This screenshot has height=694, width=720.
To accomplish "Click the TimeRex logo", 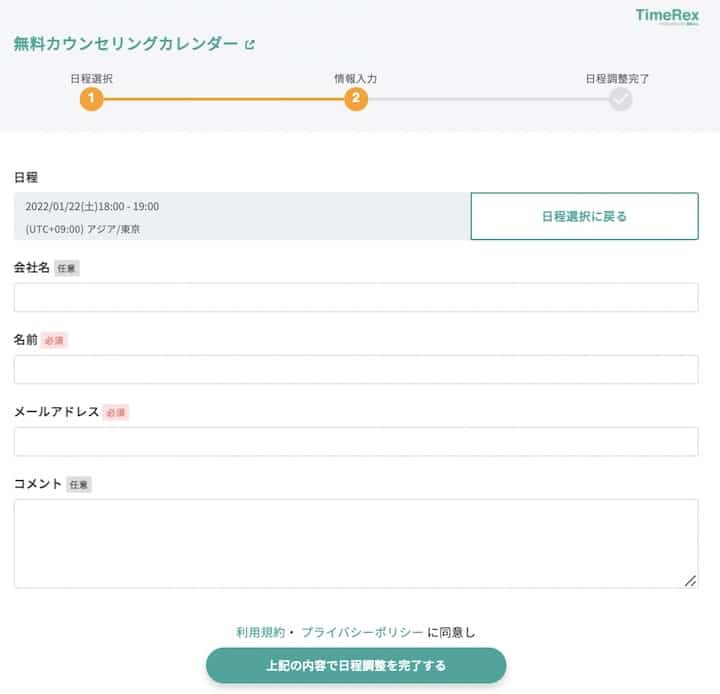I will [667, 15].
